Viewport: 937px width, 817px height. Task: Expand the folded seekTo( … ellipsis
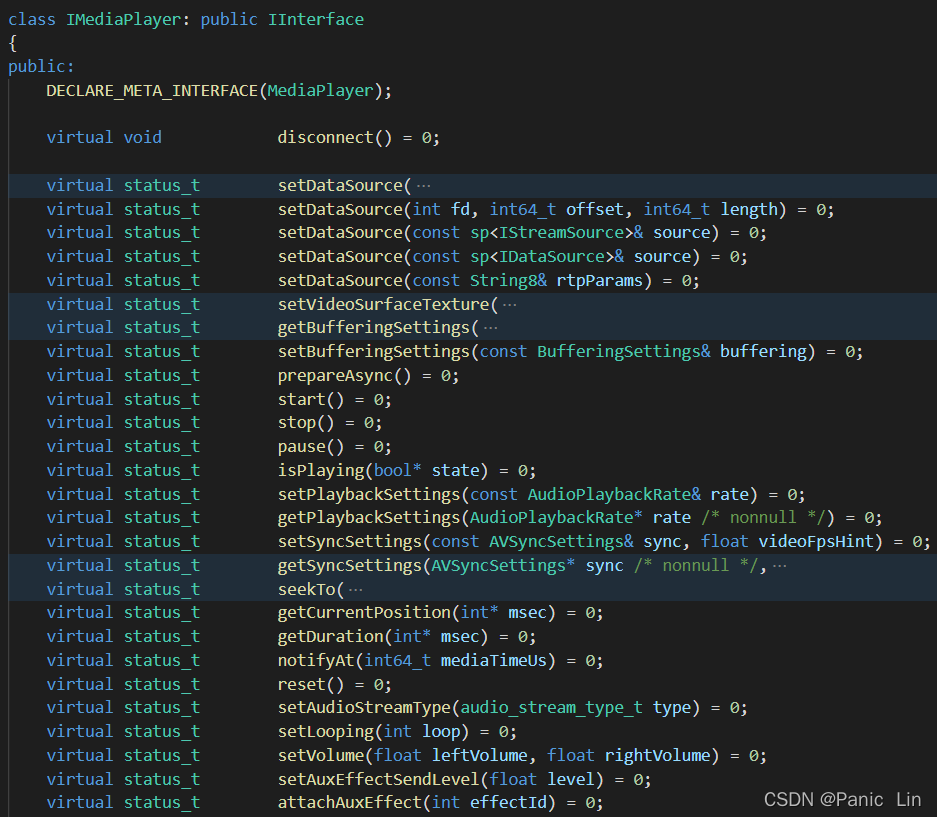coord(356,590)
